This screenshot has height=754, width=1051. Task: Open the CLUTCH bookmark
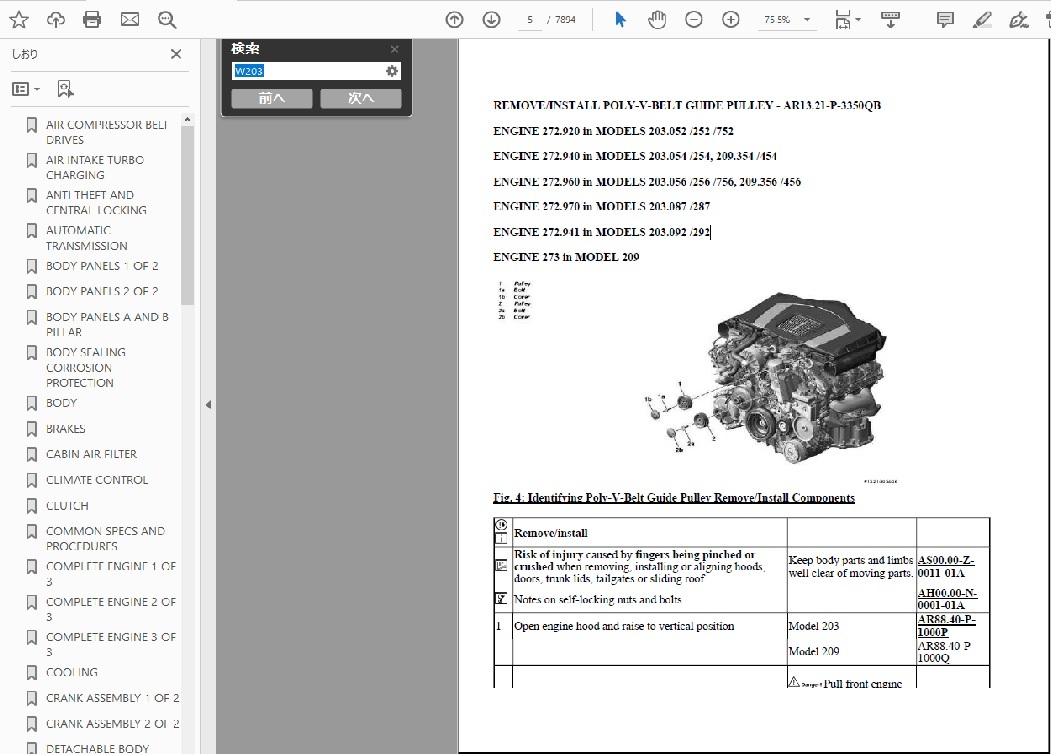tap(67, 506)
